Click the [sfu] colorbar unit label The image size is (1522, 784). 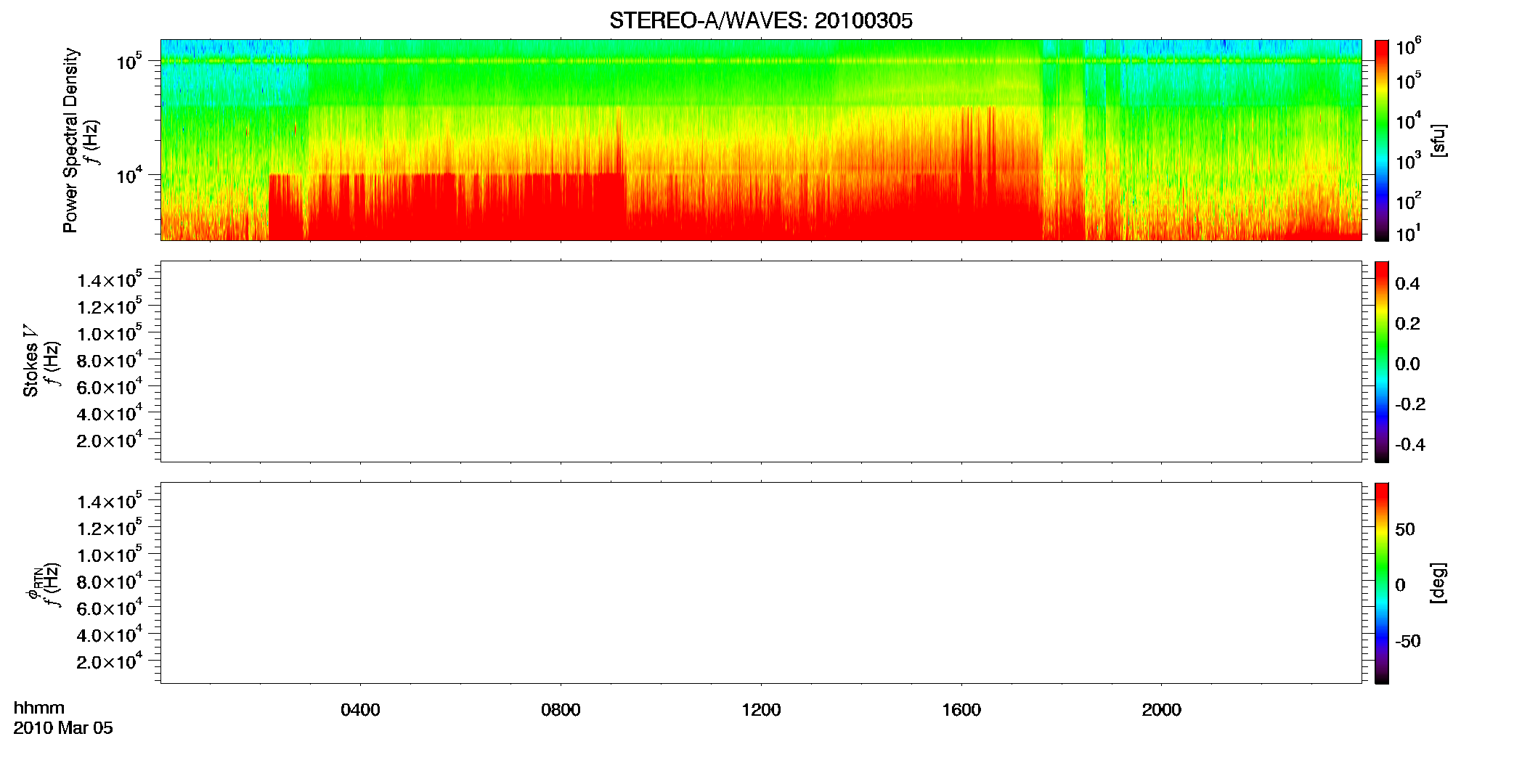click(x=1439, y=140)
